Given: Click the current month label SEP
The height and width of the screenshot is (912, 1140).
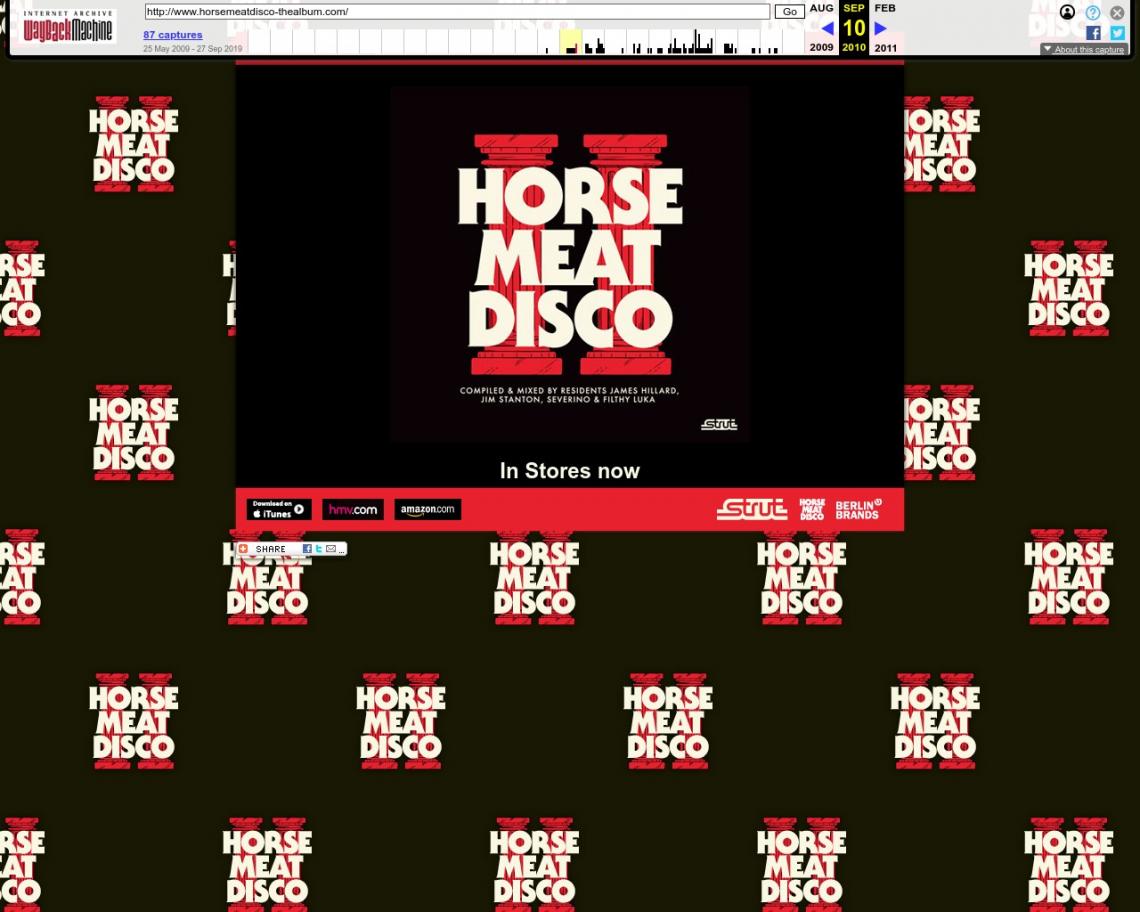Looking at the screenshot, I should [854, 8].
